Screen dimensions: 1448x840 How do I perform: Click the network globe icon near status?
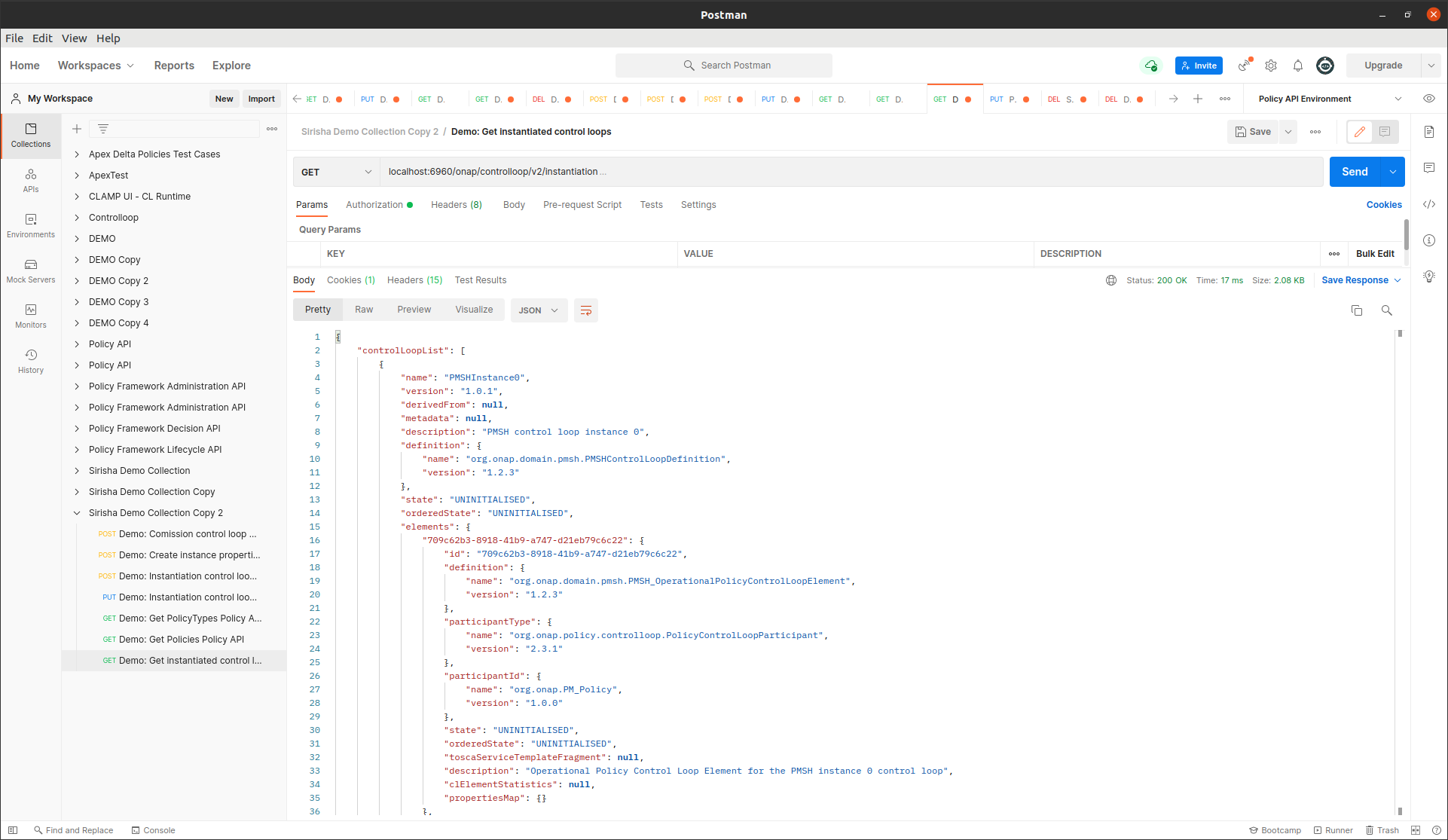click(1111, 280)
